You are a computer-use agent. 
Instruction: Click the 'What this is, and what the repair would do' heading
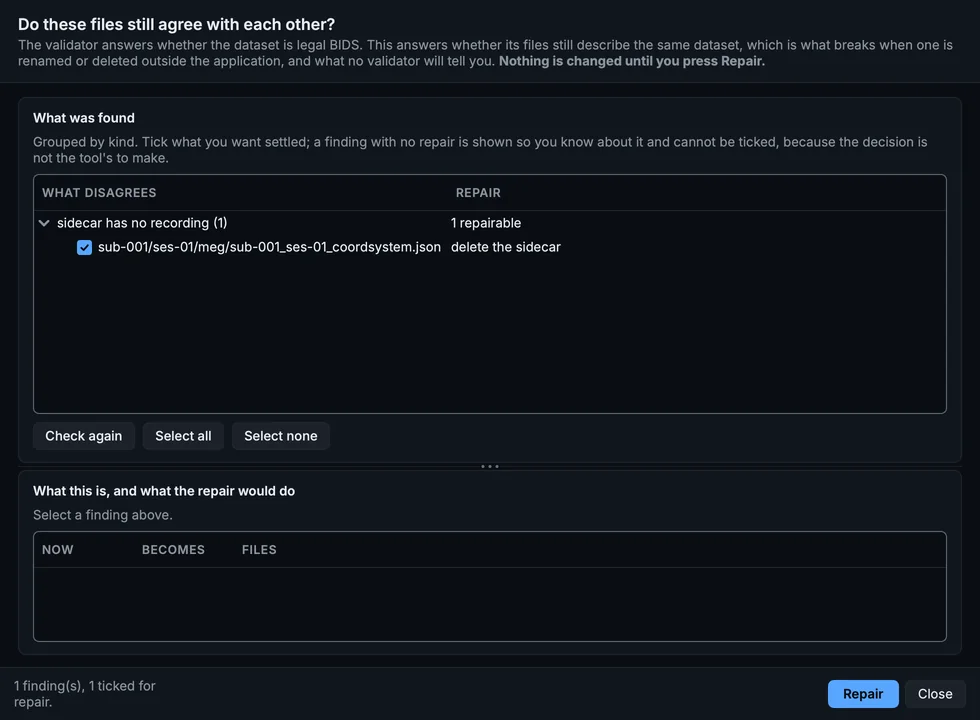pyautogui.click(x=164, y=491)
